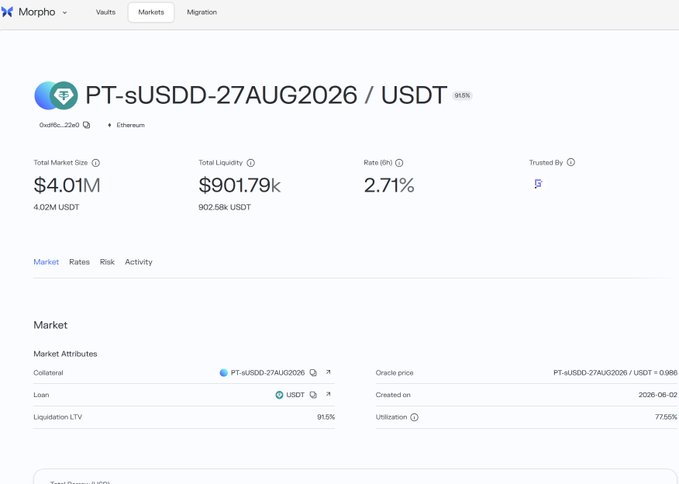This screenshot has height=484, width=679.
Task: Click the Morpho butterfly logo
Action: point(7,12)
